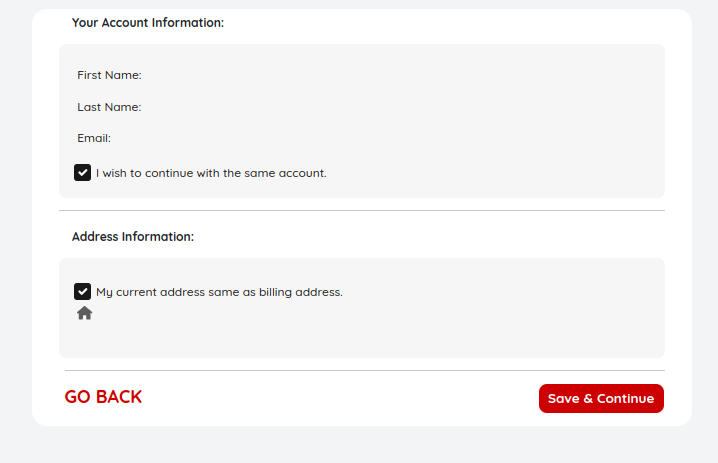Click the home address icon

(x=85, y=313)
